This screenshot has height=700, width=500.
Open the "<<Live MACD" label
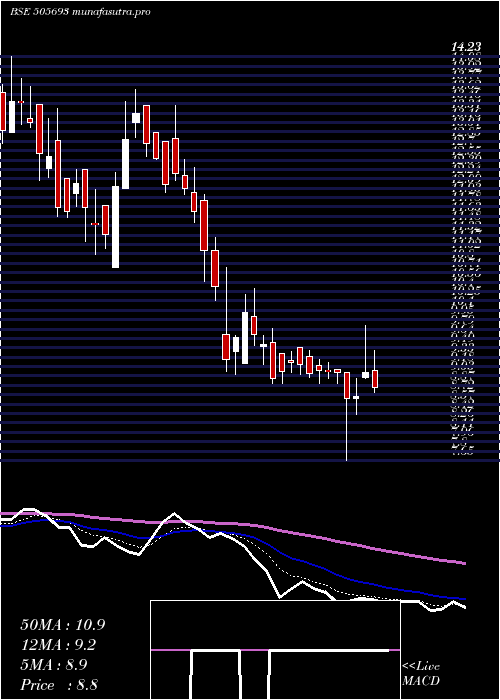[421, 674]
